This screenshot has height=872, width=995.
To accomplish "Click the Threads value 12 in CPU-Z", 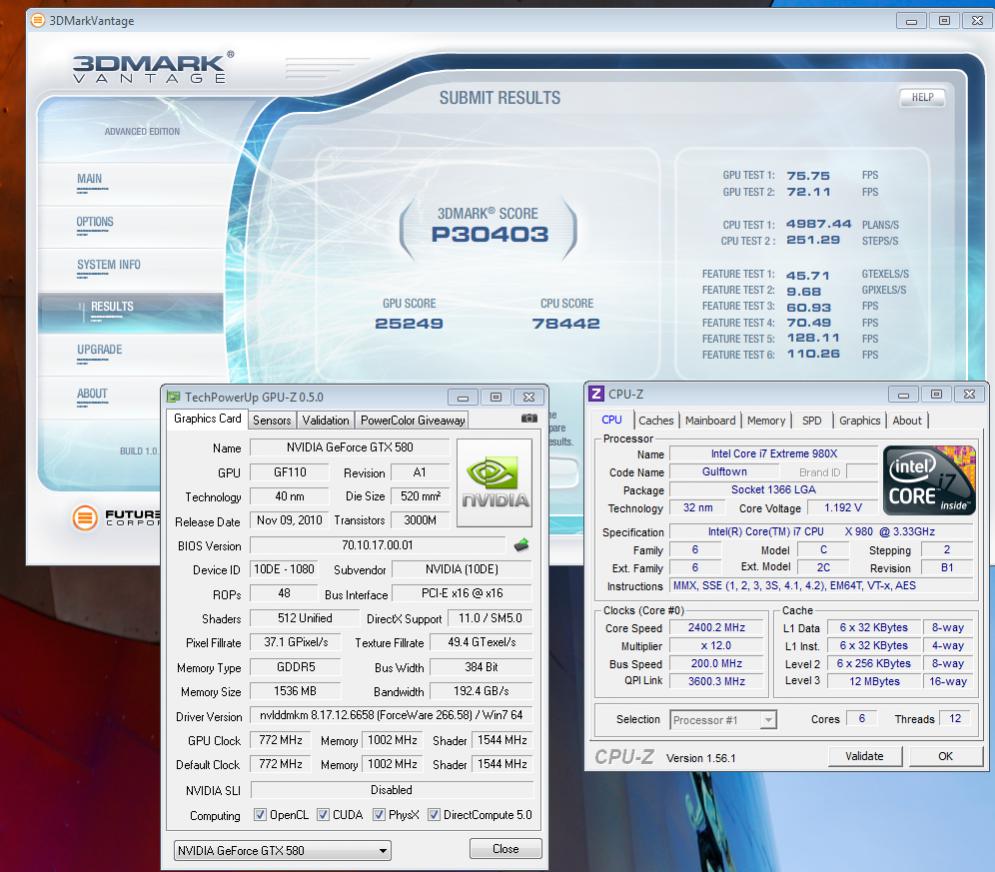I will pyautogui.click(x=955, y=718).
